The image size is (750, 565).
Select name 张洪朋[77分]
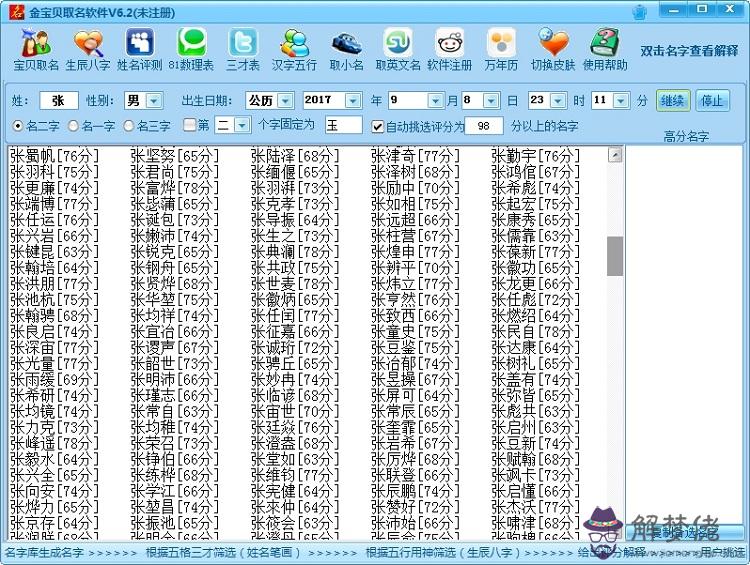[54, 284]
